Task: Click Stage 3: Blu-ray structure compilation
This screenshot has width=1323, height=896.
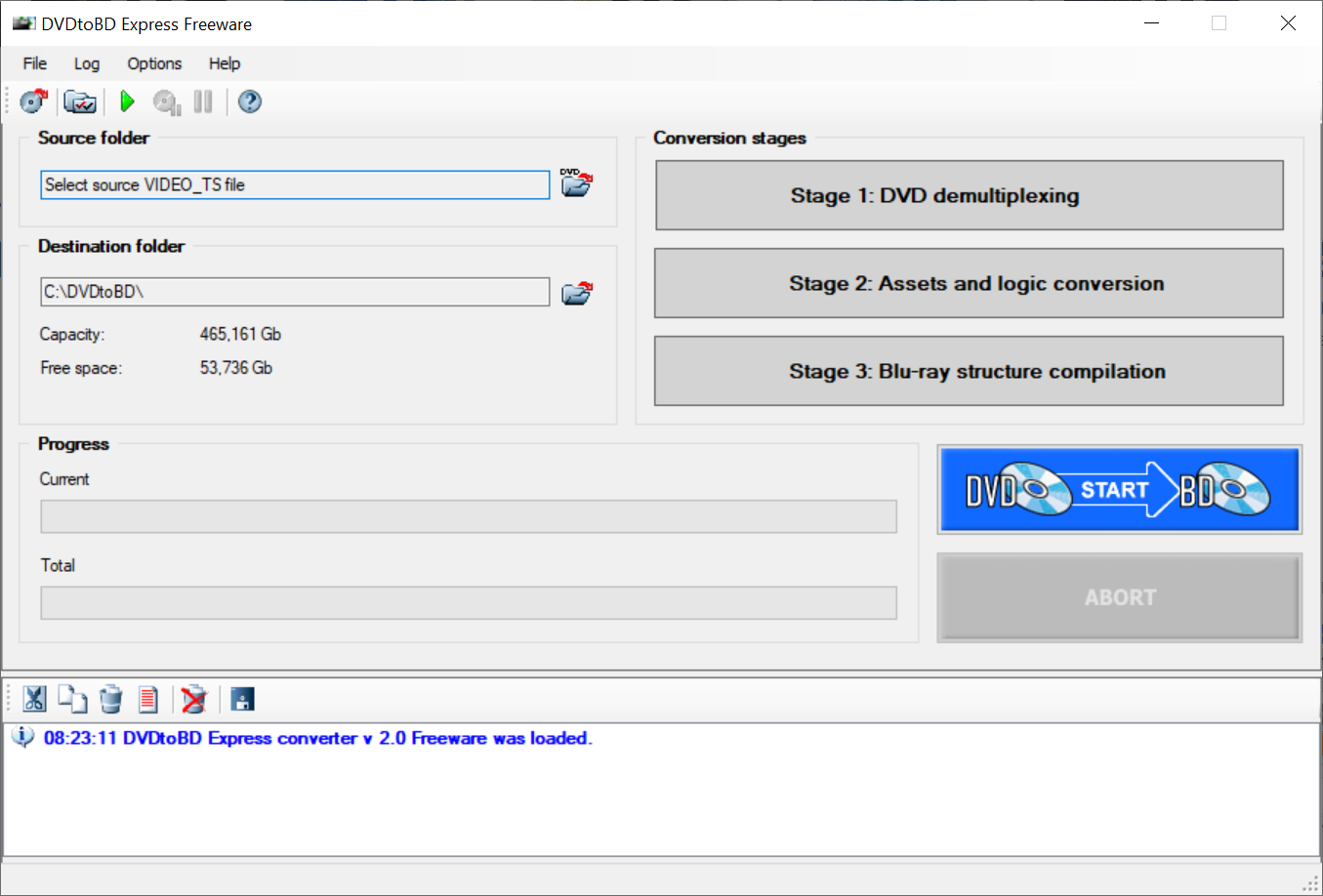Action: point(969,371)
